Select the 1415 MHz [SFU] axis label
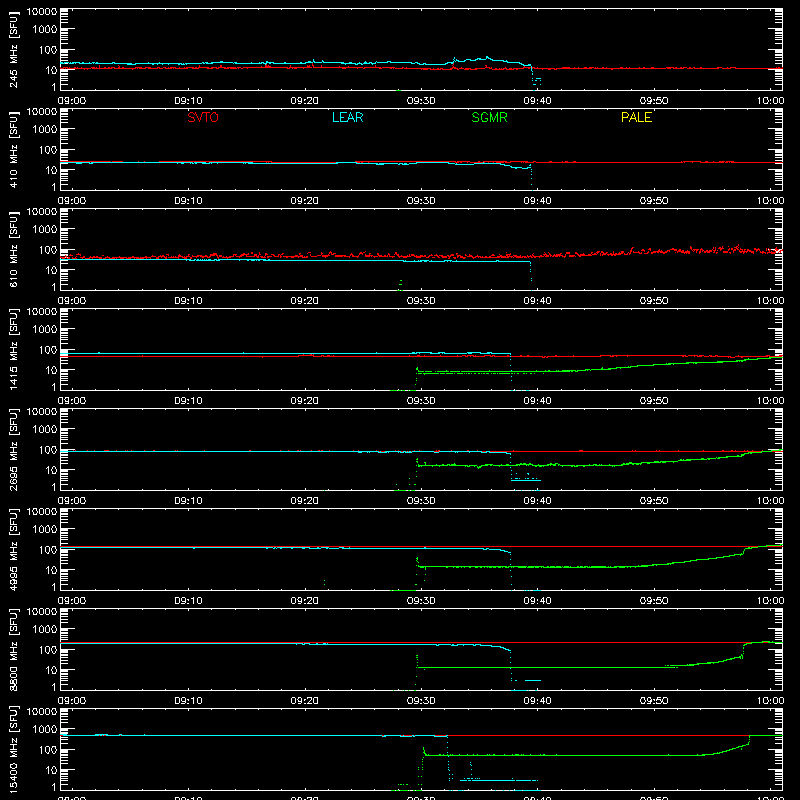This screenshot has width=800, height=800. coord(13,349)
